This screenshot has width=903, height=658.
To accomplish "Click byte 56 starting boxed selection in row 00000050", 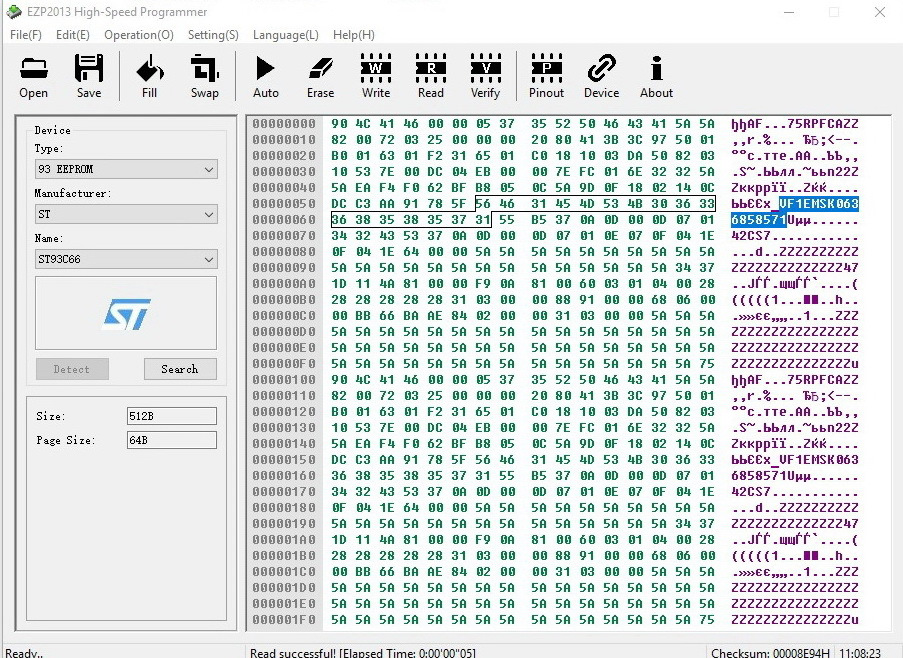I will pyautogui.click(x=483, y=204).
